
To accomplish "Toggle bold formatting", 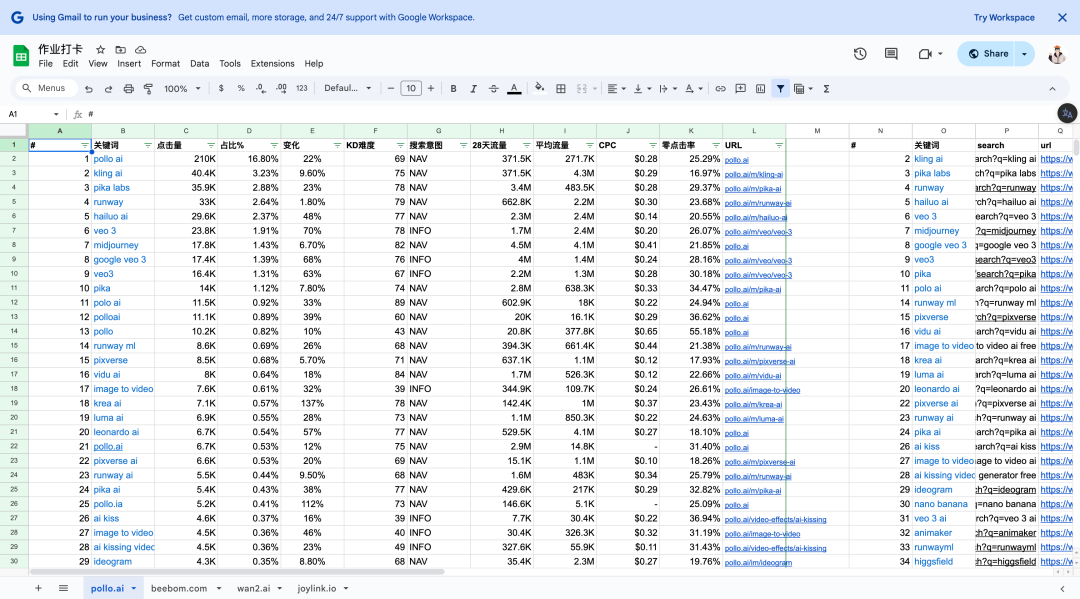I will pos(453,89).
